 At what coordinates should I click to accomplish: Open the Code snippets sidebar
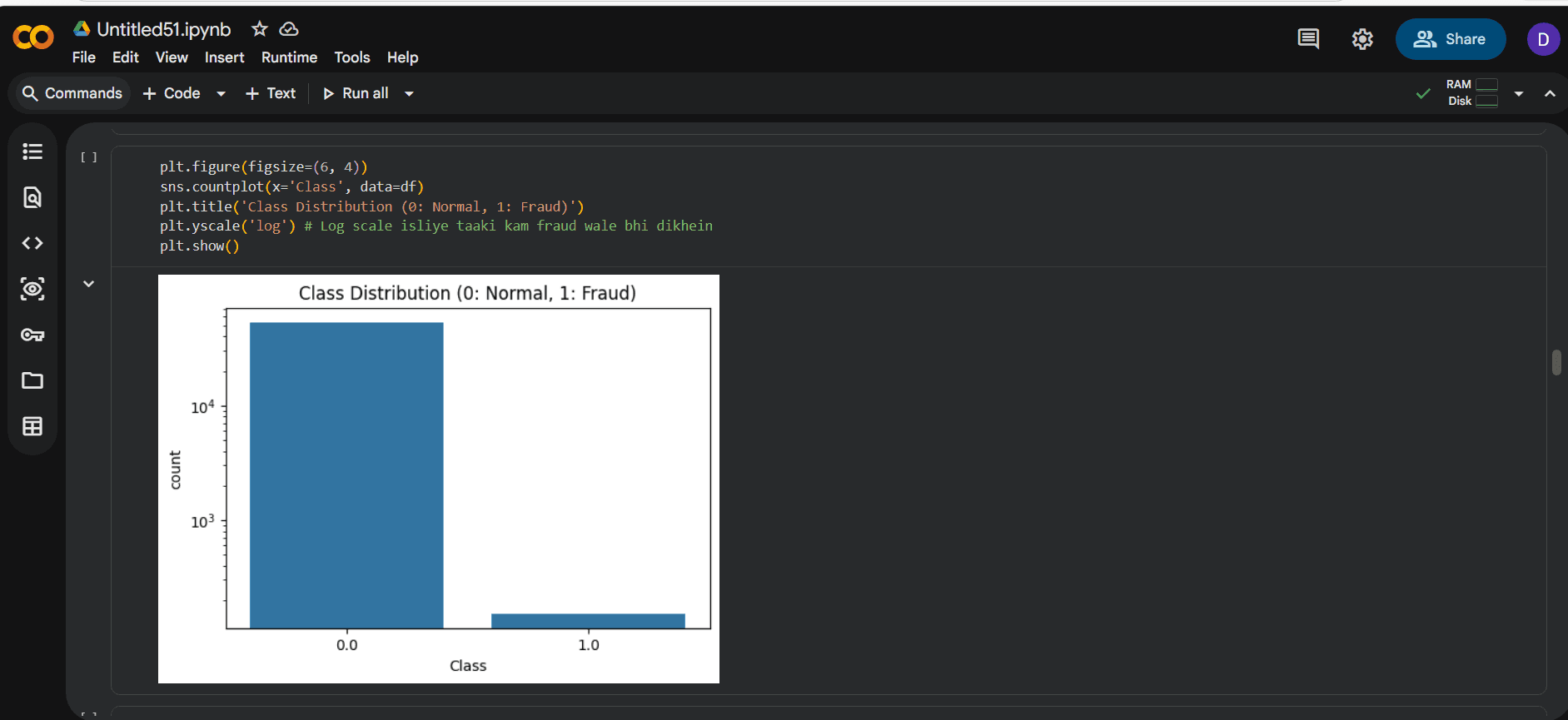(32, 243)
